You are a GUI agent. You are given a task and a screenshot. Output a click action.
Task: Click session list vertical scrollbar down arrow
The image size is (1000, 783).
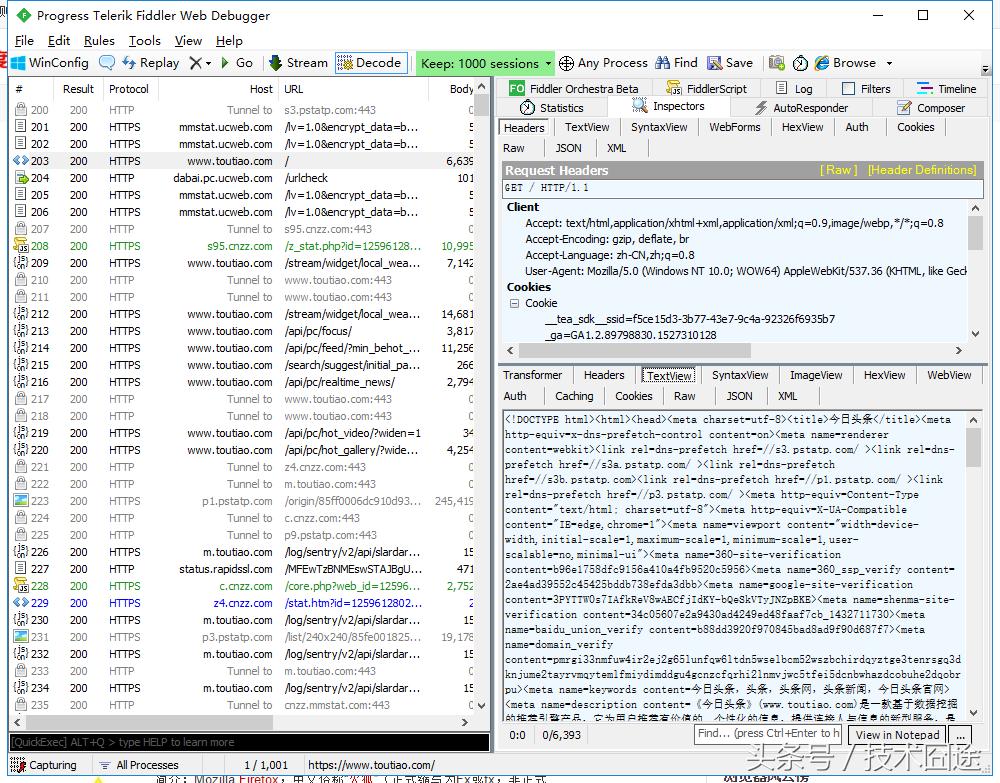[x=482, y=706]
